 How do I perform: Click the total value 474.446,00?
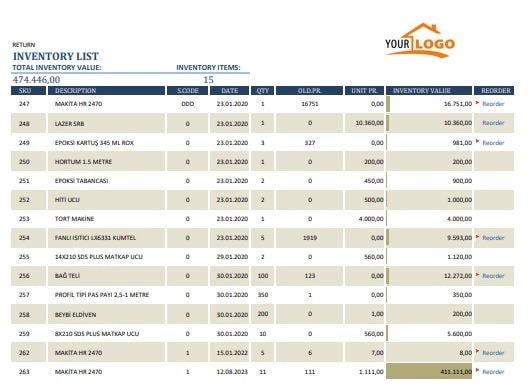pos(36,80)
